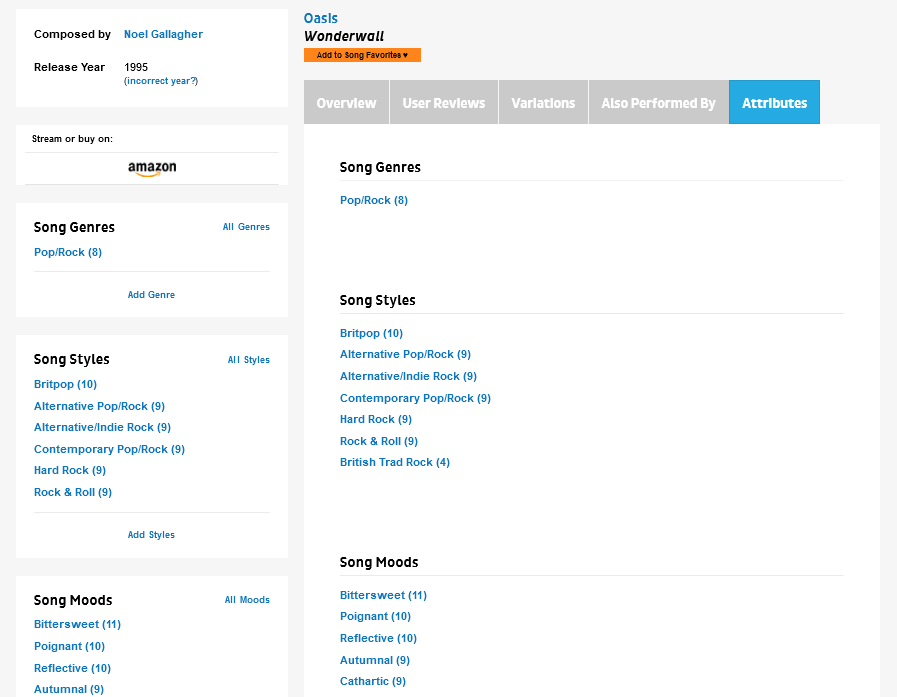Click the Attributes tab
Screen dimensions: 897x697
pos(774,103)
